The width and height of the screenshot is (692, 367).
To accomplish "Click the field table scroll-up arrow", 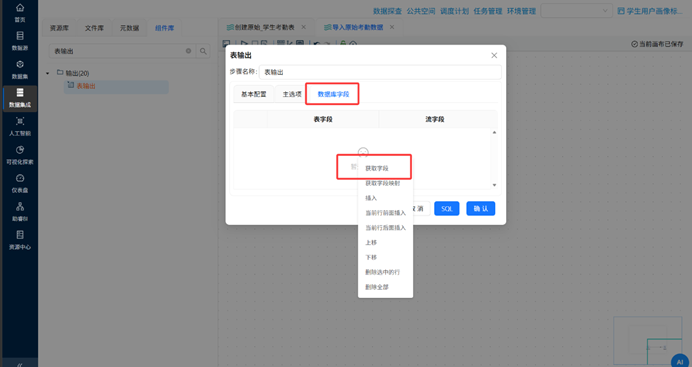I will coord(494,132).
